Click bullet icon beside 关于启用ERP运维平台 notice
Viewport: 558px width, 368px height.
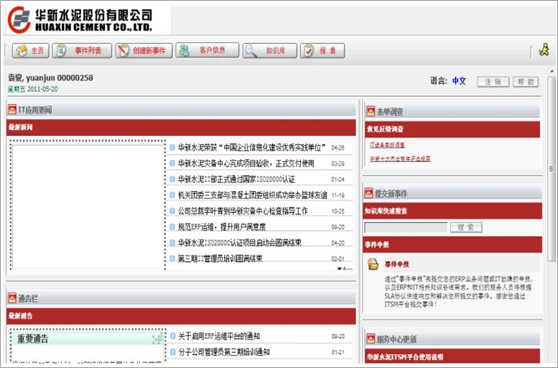173,336
